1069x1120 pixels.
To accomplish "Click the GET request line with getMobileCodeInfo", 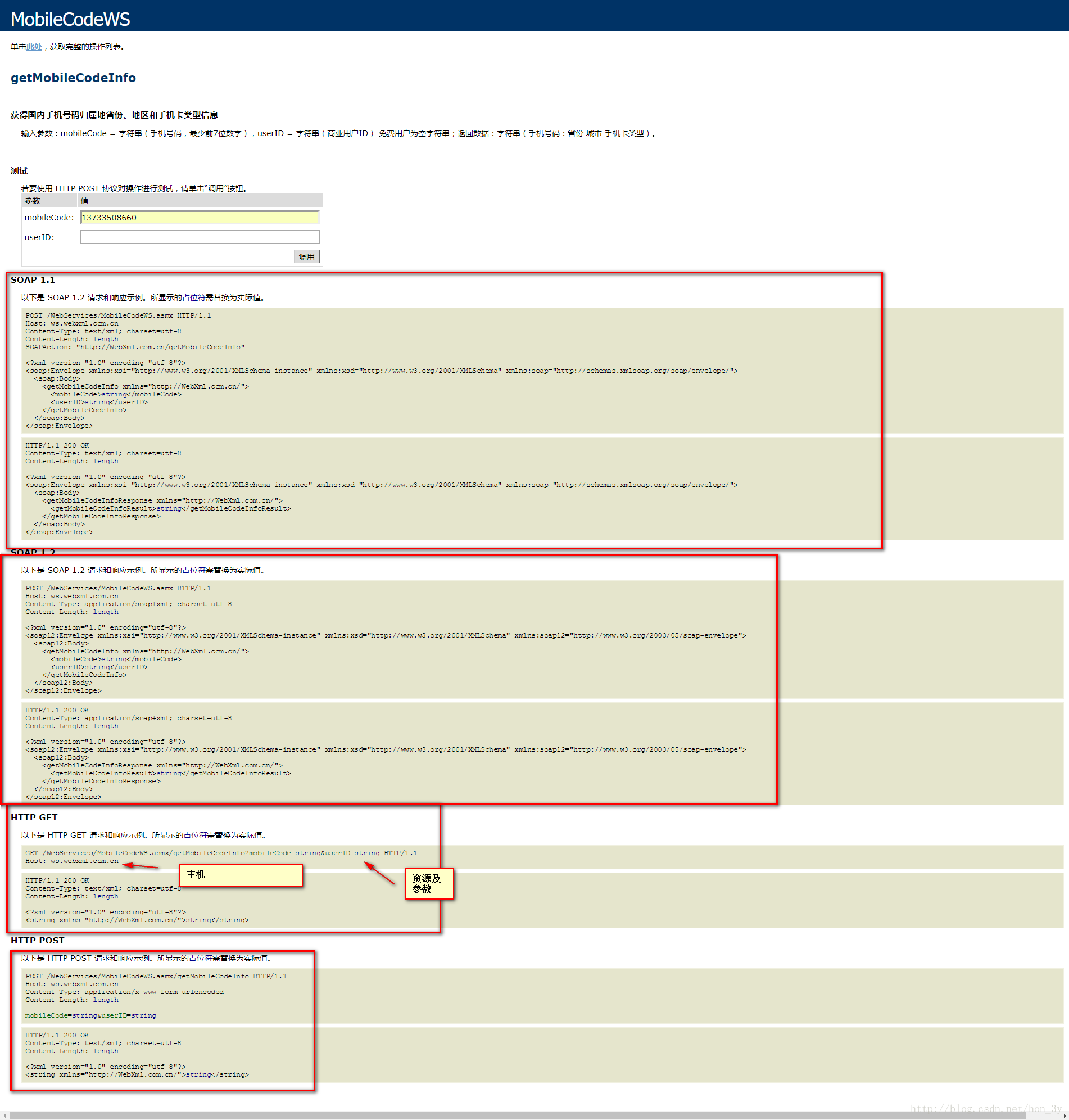I will pos(221,853).
